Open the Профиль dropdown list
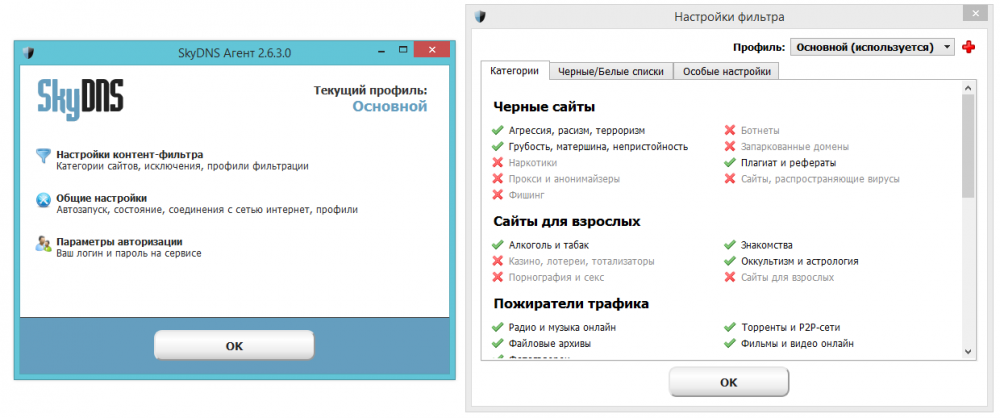1000x418 pixels. click(x=872, y=47)
